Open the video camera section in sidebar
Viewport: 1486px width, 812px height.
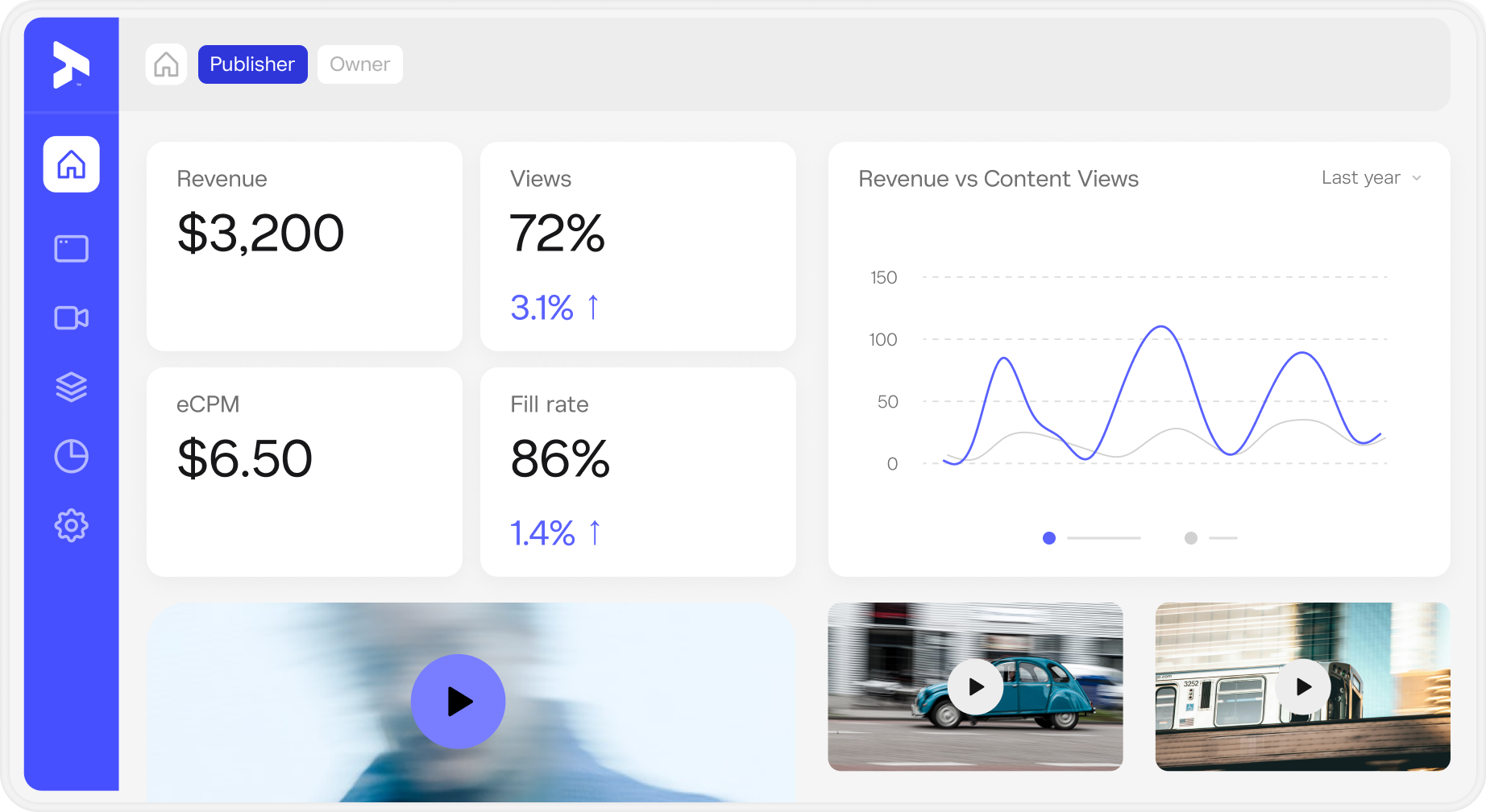click(72, 318)
